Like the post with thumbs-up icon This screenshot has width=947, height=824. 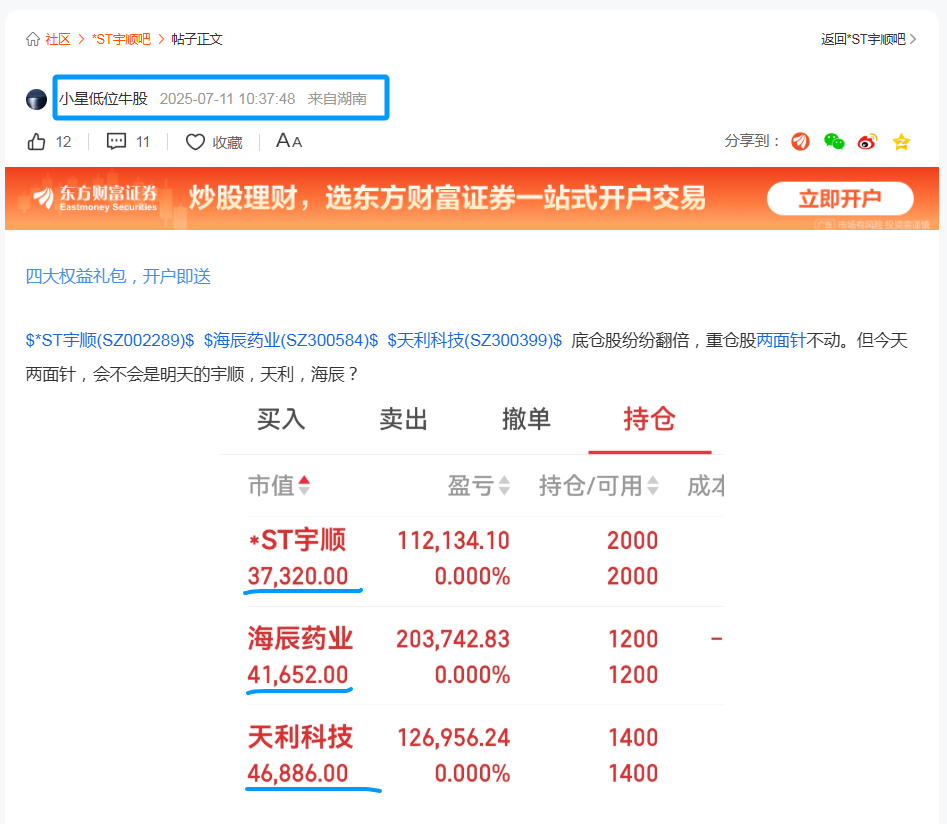click(36, 141)
